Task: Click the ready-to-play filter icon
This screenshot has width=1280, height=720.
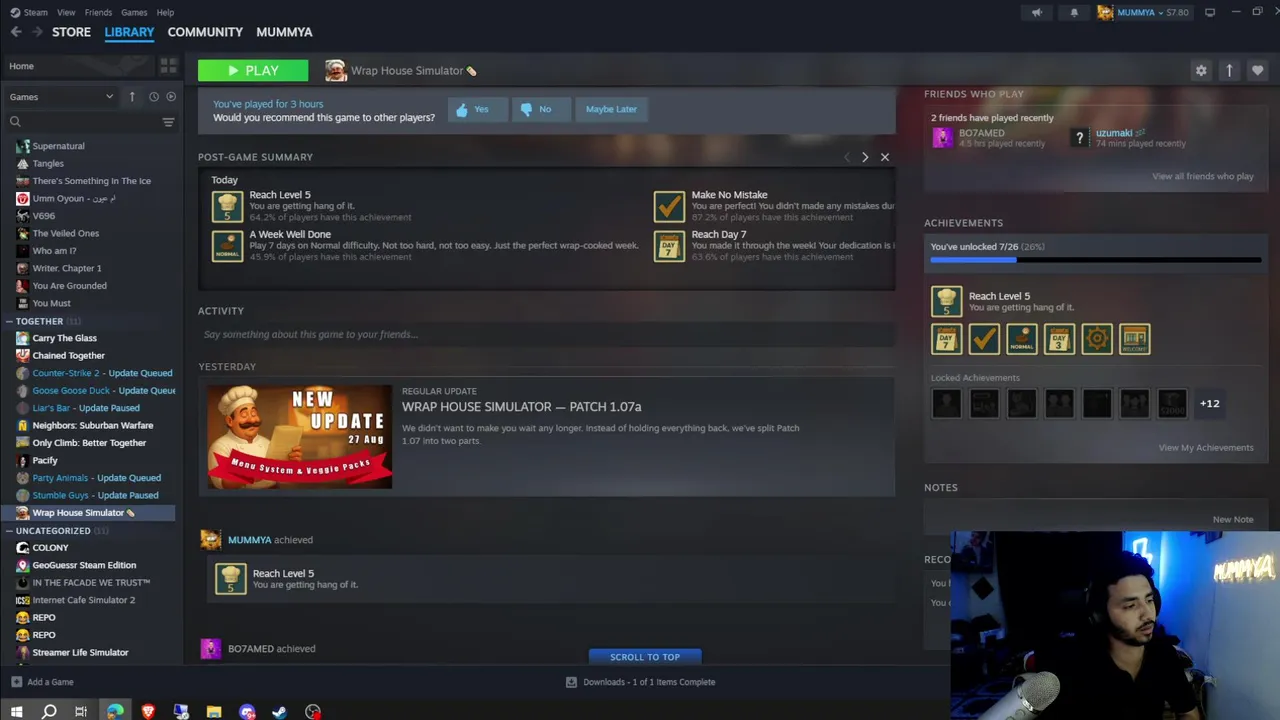Action: [x=171, y=97]
